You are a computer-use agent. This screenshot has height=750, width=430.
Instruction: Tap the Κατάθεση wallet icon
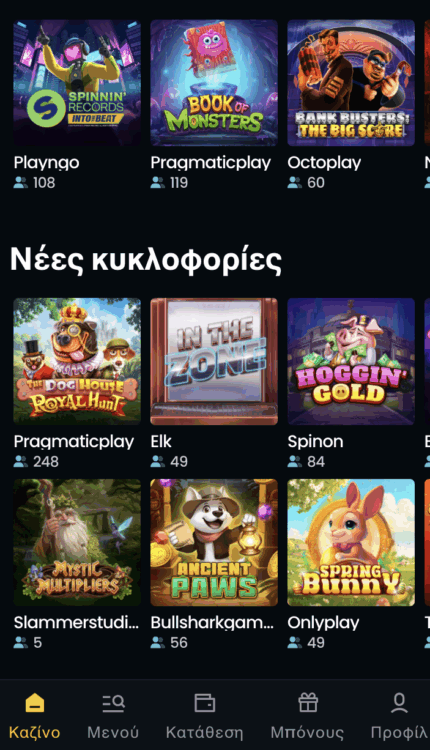(205, 703)
